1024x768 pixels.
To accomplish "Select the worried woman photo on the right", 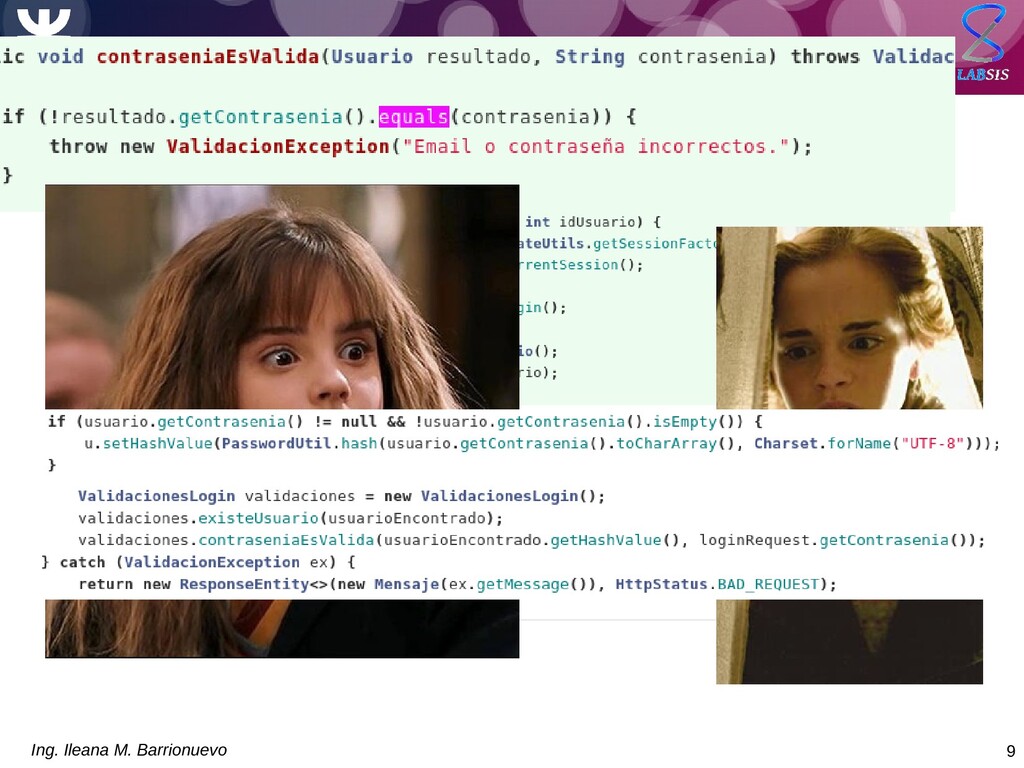I will [x=849, y=317].
